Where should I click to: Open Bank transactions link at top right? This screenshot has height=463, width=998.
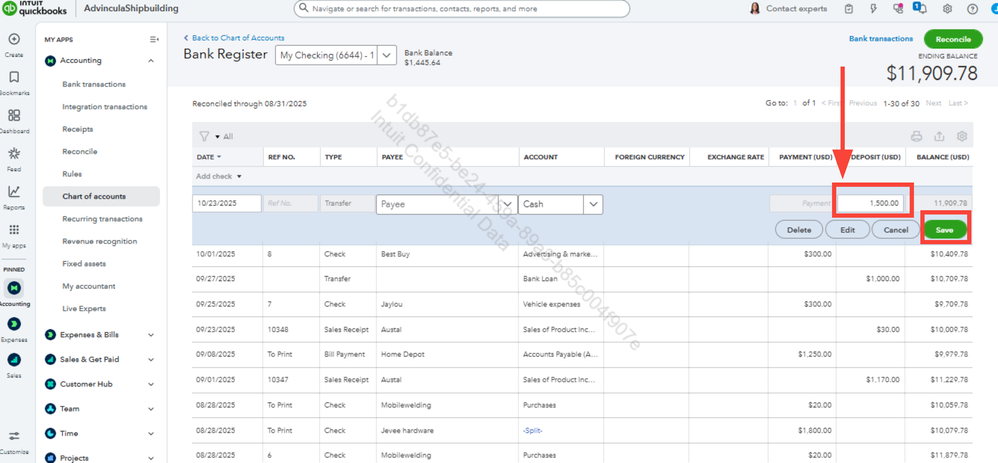point(880,39)
